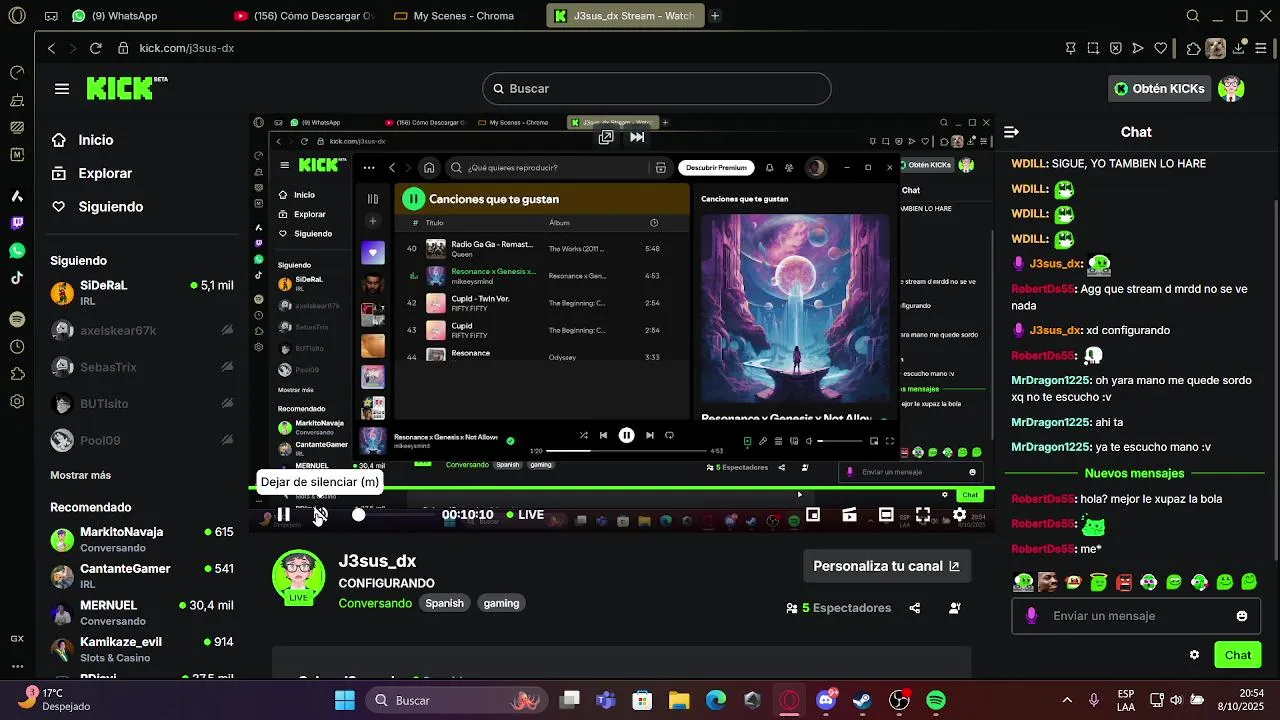Screen dimensions: 1280x720
Task: Focus the Buscar search field on Kick
Action: click(657, 89)
